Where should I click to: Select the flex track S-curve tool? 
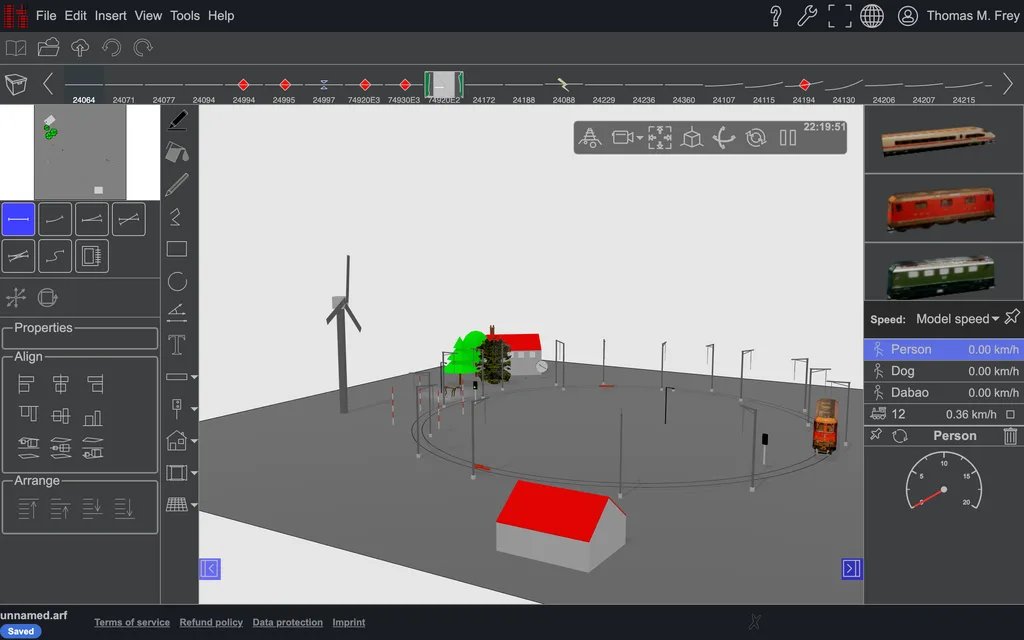click(55, 256)
